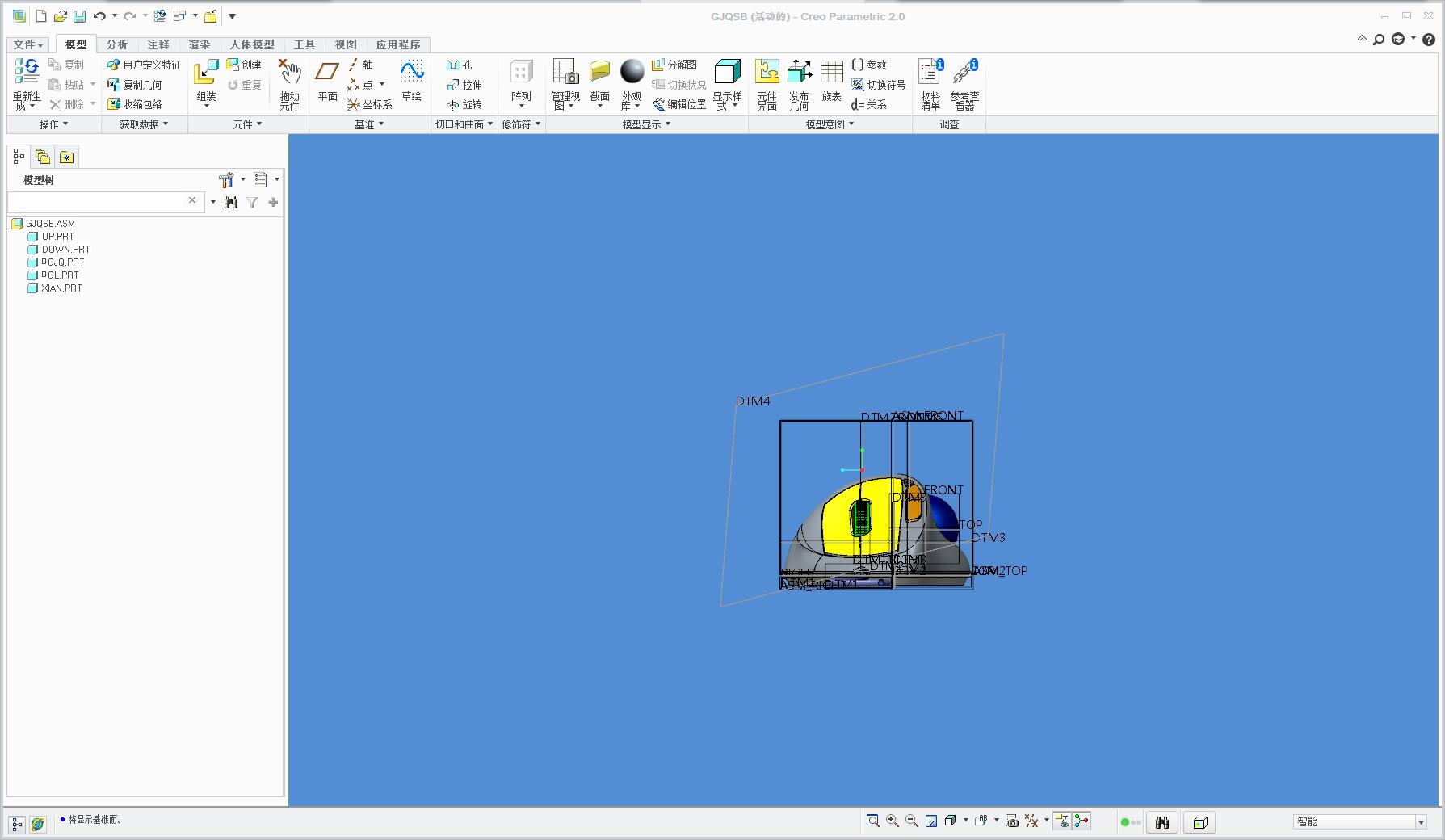Click User-Defined Feature (用户定义特征)
The height and width of the screenshot is (840, 1445).
click(145, 65)
